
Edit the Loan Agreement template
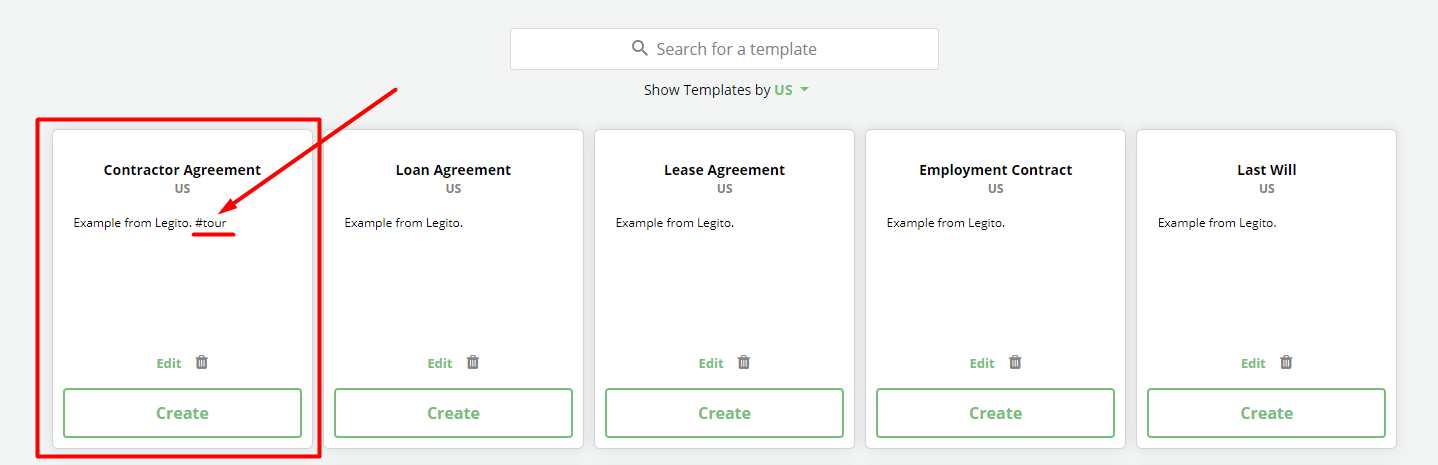point(440,364)
